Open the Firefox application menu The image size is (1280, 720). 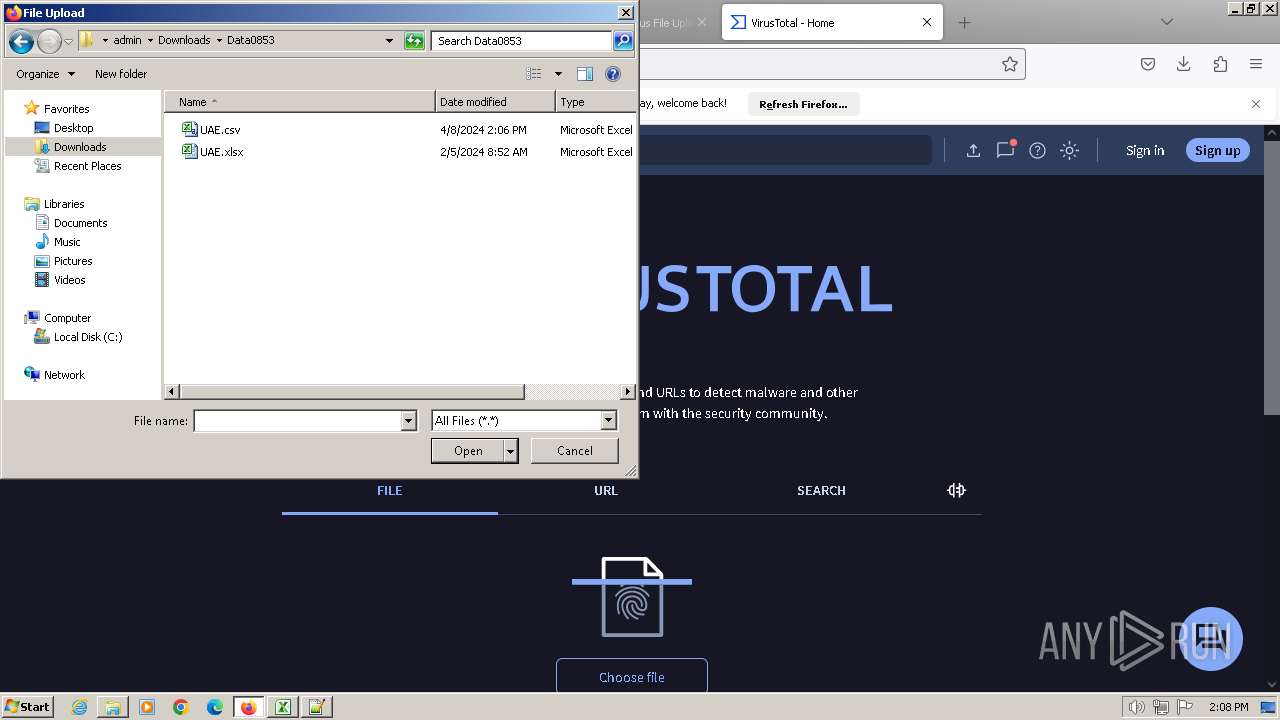(x=1256, y=64)
